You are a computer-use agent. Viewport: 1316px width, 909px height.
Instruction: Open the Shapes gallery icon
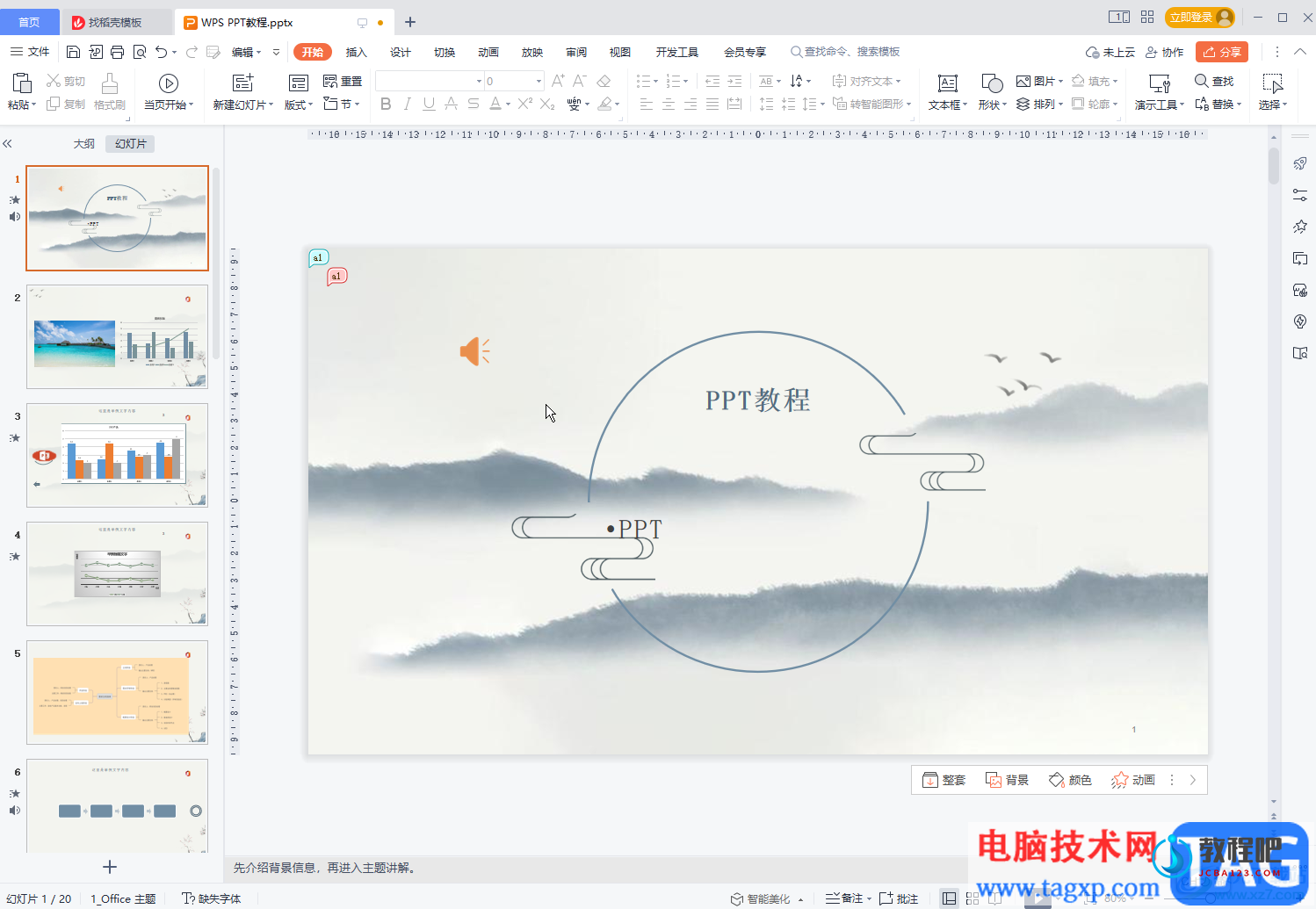coord(992,83)
